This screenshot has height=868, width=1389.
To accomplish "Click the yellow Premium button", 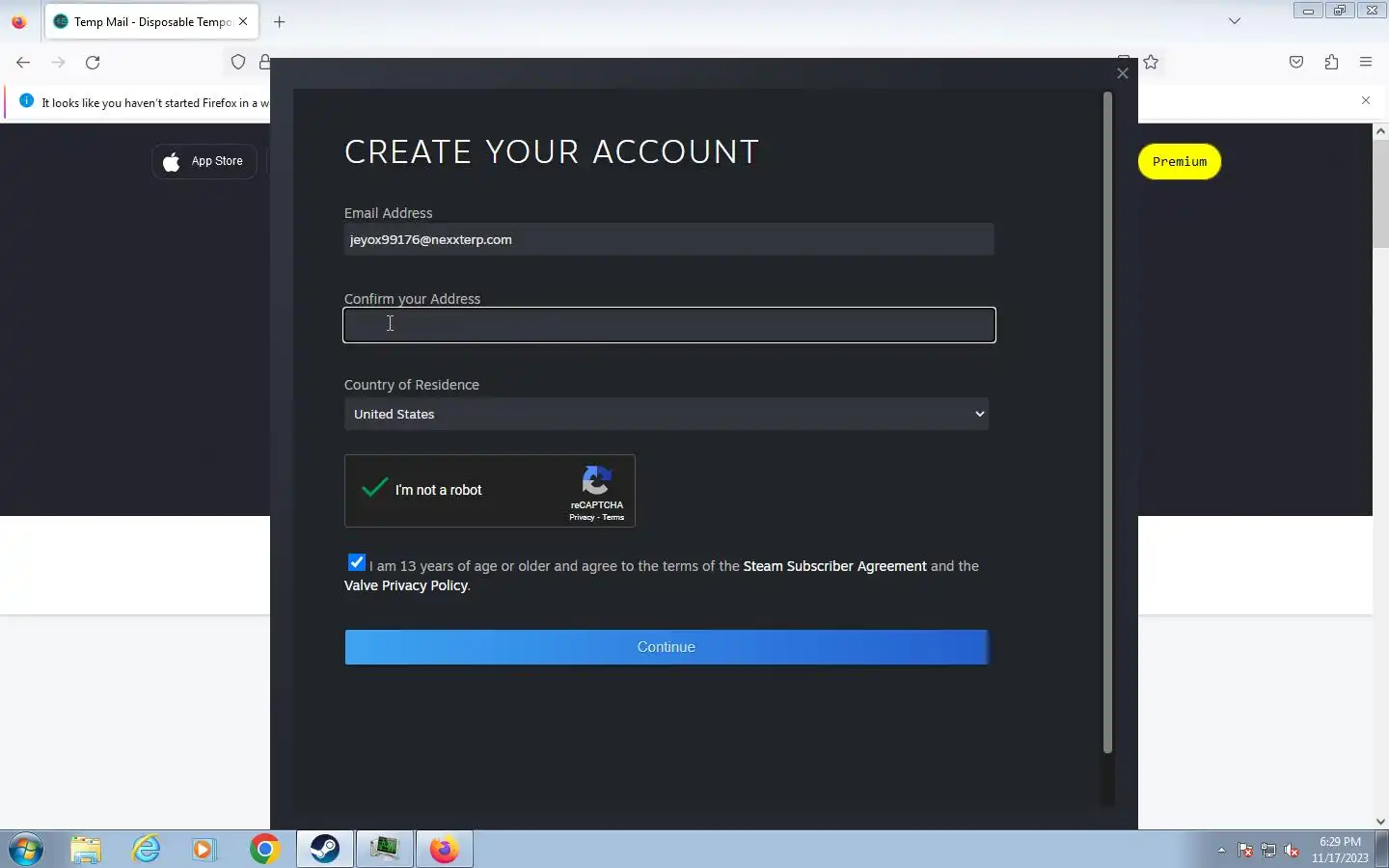I will pos(1180,161).
